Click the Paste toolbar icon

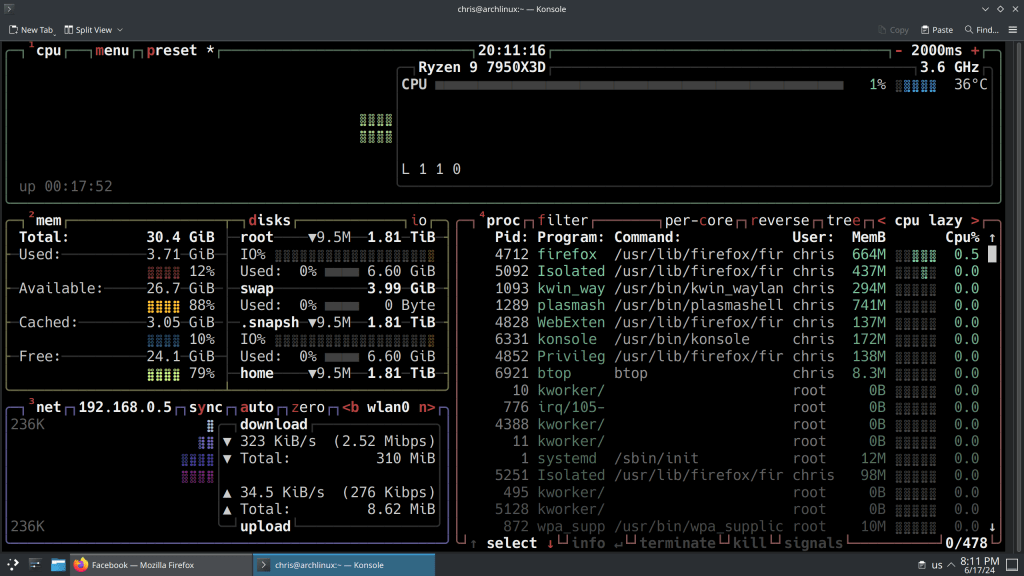[x=936, y=30]
